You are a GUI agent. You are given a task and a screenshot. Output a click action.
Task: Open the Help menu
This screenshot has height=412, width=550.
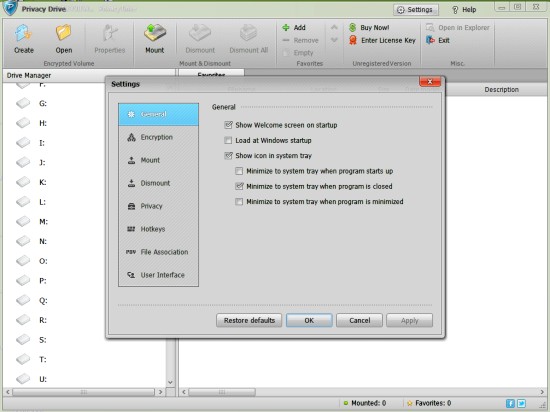[x=464, y=10]
